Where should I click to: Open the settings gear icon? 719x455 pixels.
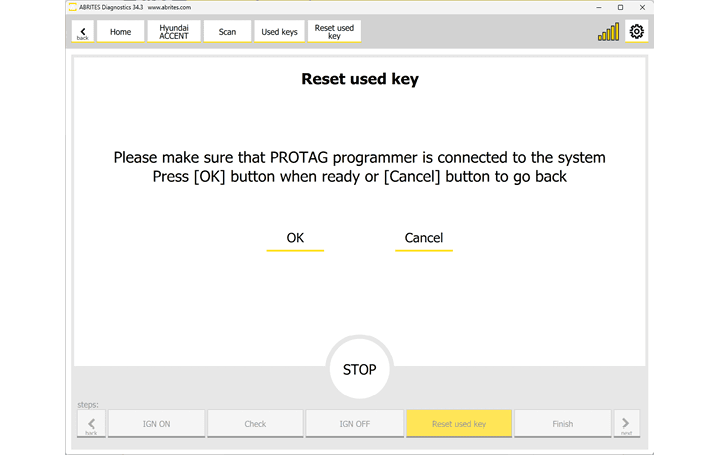click(637, 32)
